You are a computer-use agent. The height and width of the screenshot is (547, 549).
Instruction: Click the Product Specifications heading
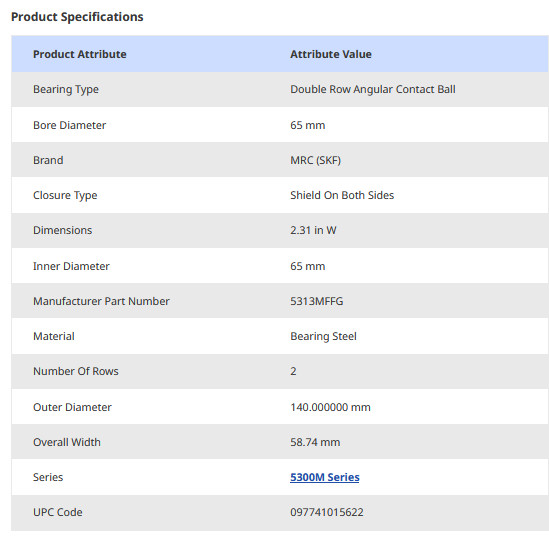tap(77, 17)
